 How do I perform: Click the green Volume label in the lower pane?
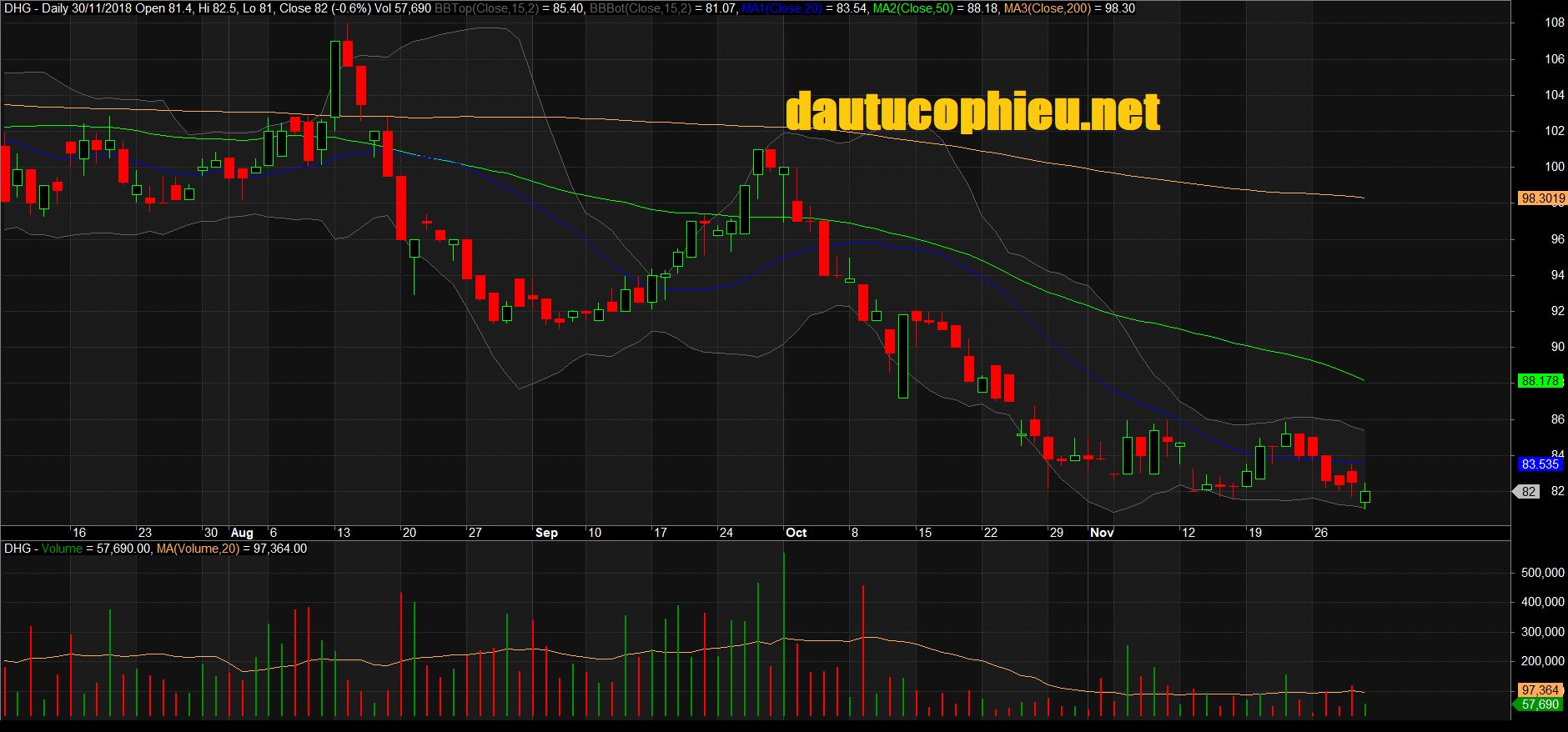click(x=62, y=549)
